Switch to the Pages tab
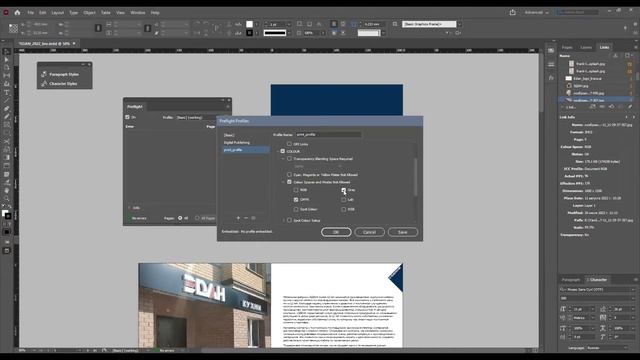Viewport: 640px width, 360px height. click(567, 47)
